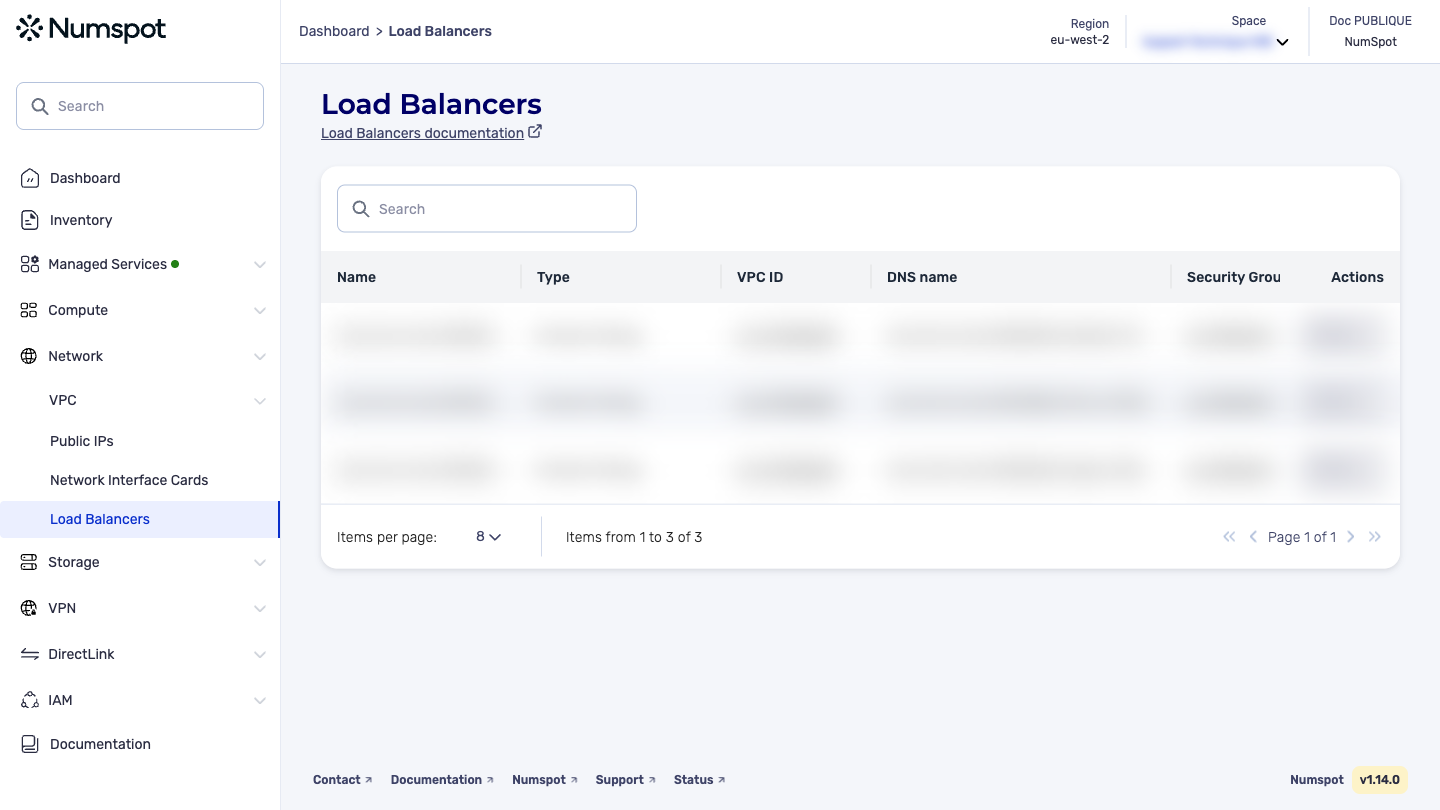The image size is (1440, 810).
Task: Open the Status footer link
Action: [700, 780]
